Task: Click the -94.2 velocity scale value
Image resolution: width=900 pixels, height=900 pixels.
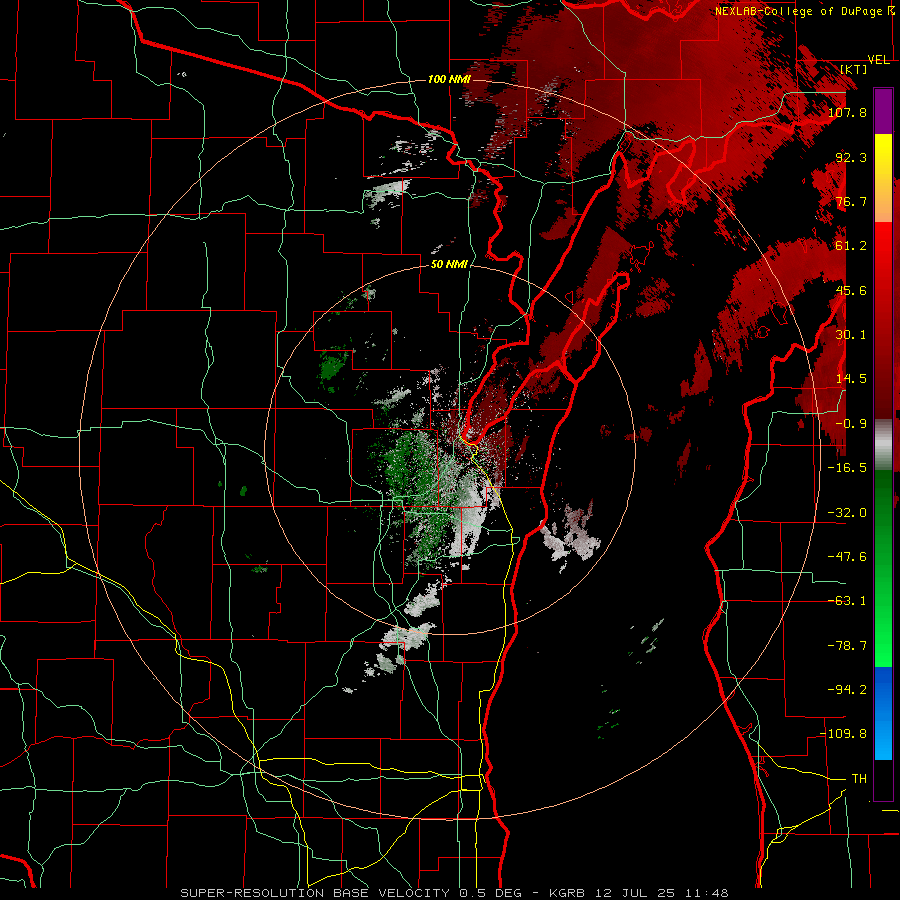Action: pos(847,690)
